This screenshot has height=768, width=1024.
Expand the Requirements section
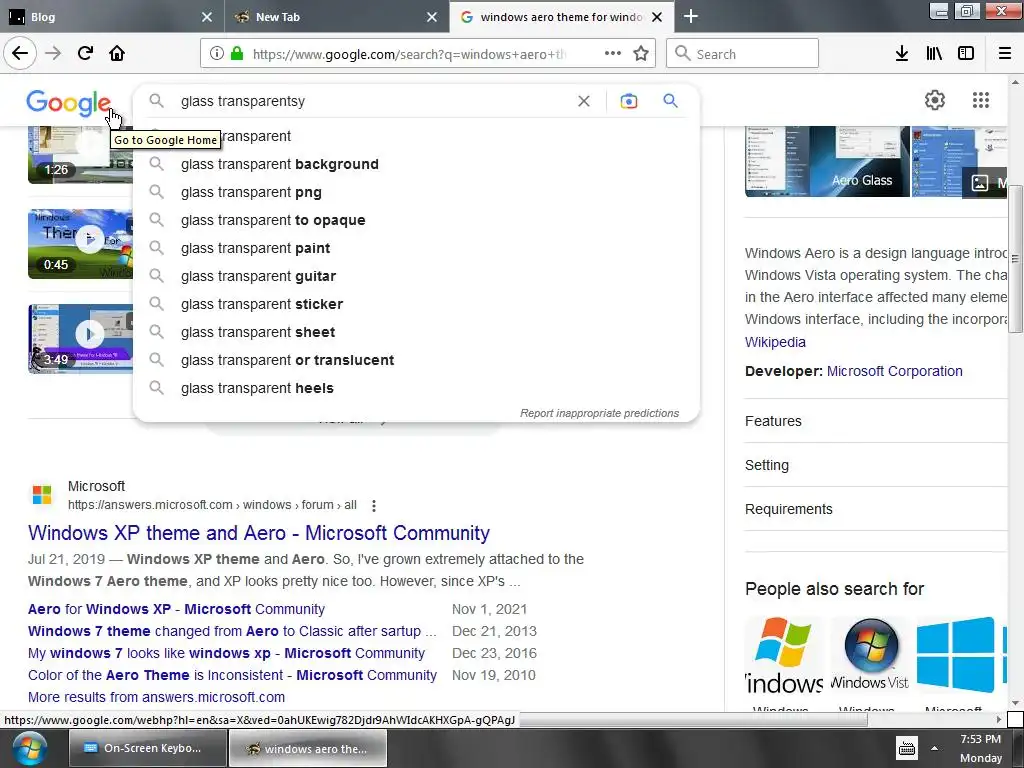(x=876, y=509)
